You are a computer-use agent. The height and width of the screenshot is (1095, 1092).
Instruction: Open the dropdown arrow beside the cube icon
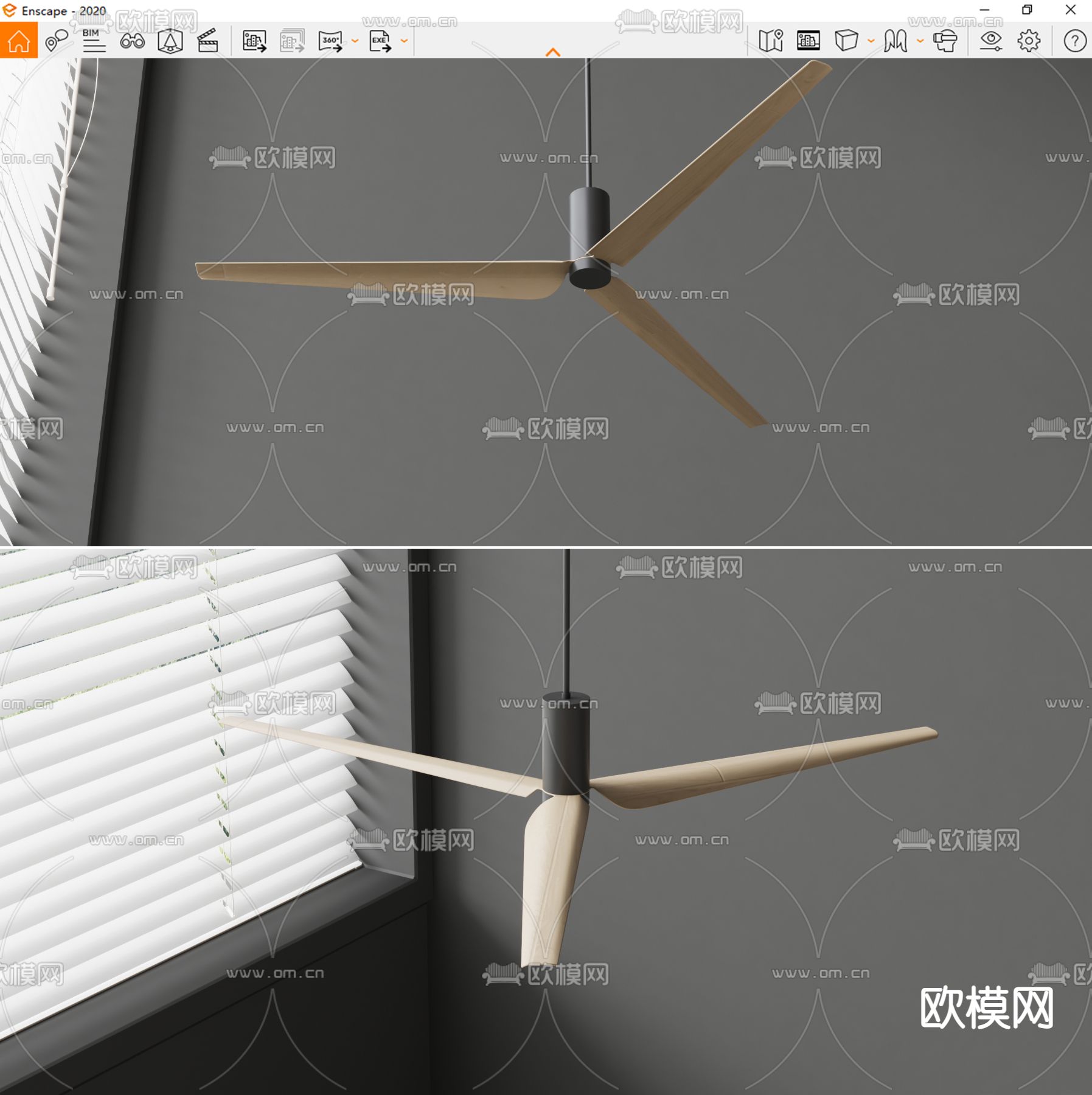pyautogui.click(x=871, y=41)
